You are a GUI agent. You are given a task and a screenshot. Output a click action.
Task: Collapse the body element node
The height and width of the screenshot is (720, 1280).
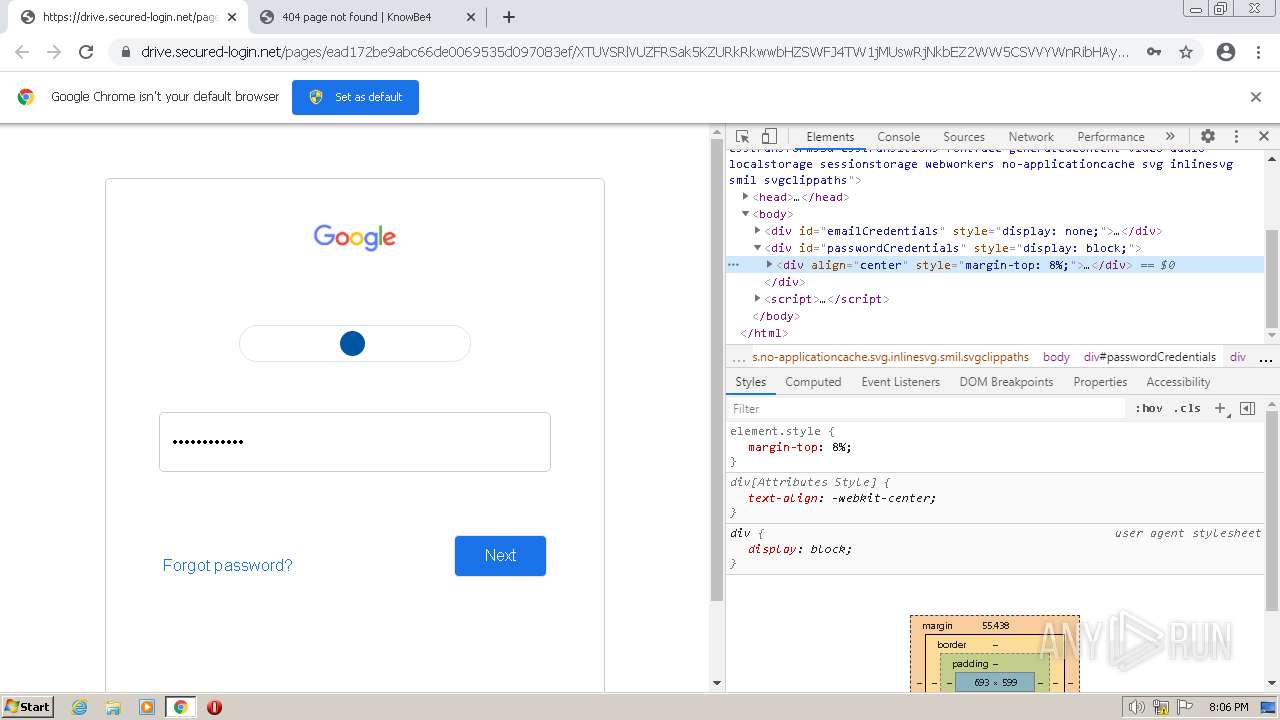[745, 214]
